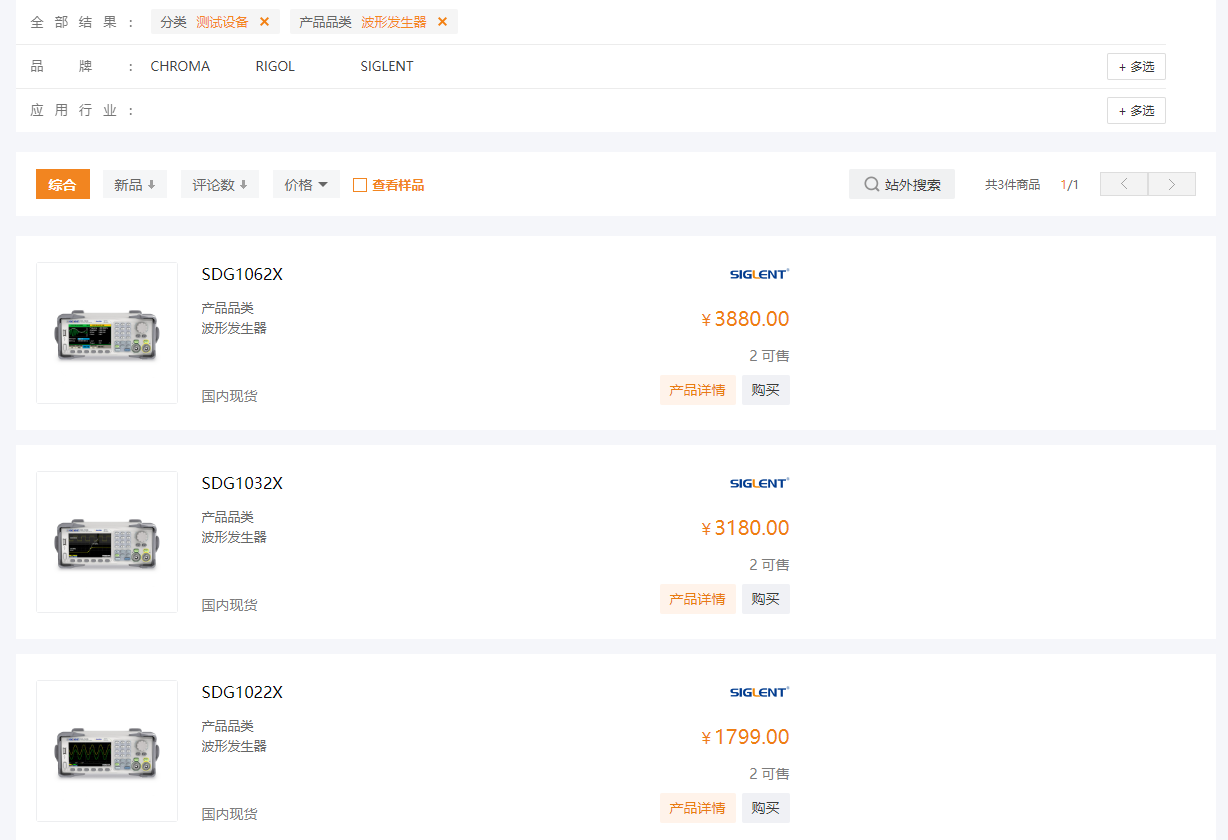Select the ¥1799.00 price text

(x=745, y=737)
